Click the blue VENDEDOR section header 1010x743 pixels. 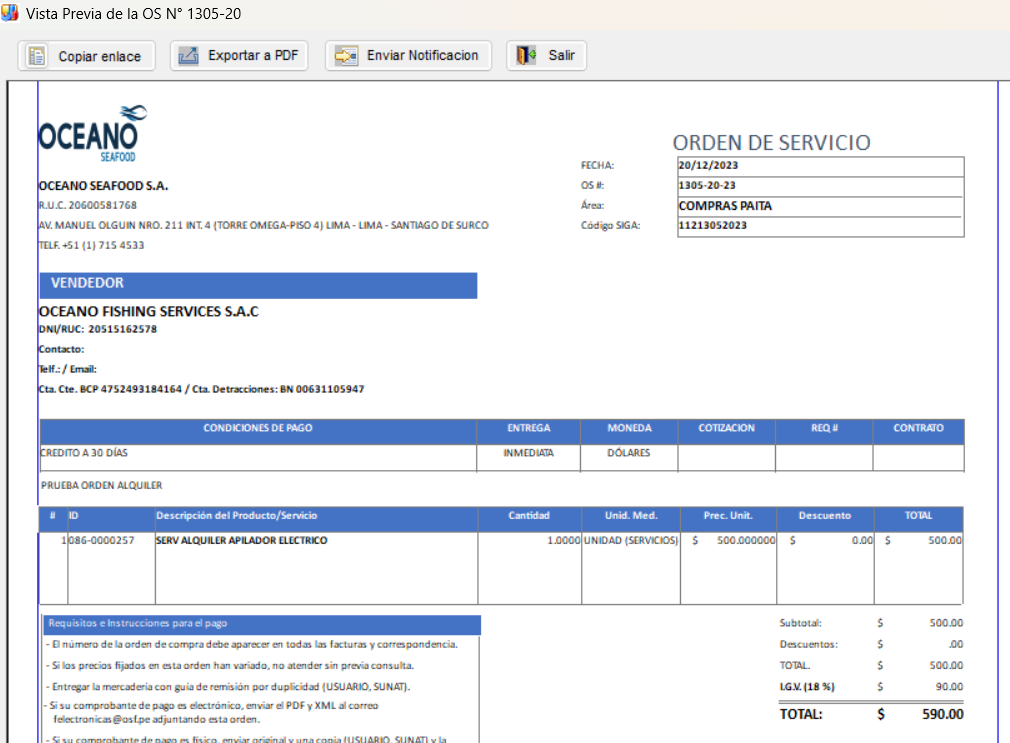click(258, 285)
